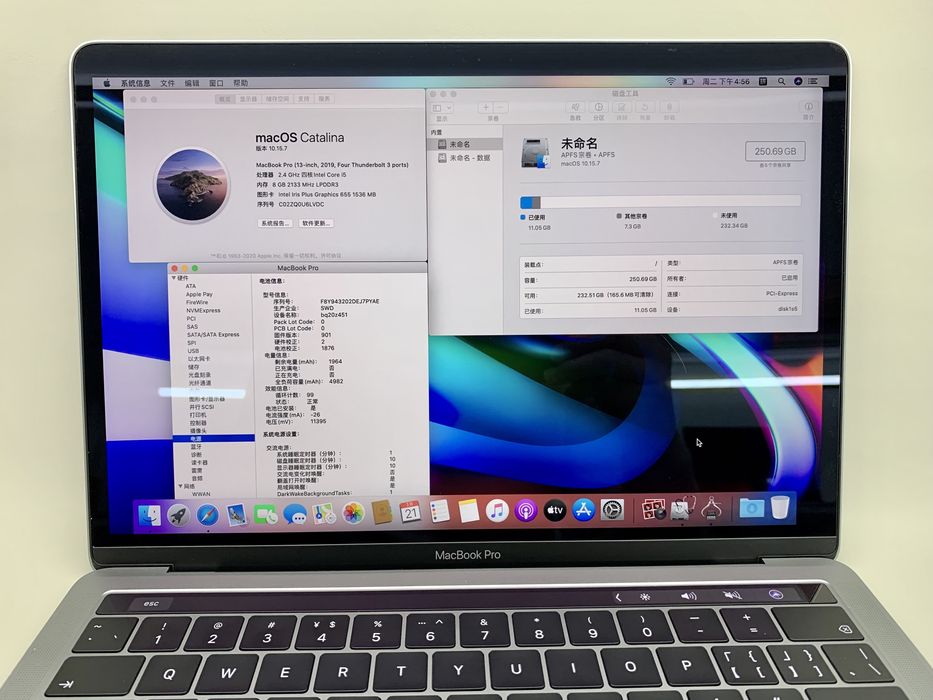The height and width of the screenshot is (700, 933).
Task: Switch to 显示器 tab in About This Mac
Action: pos(248,99)
